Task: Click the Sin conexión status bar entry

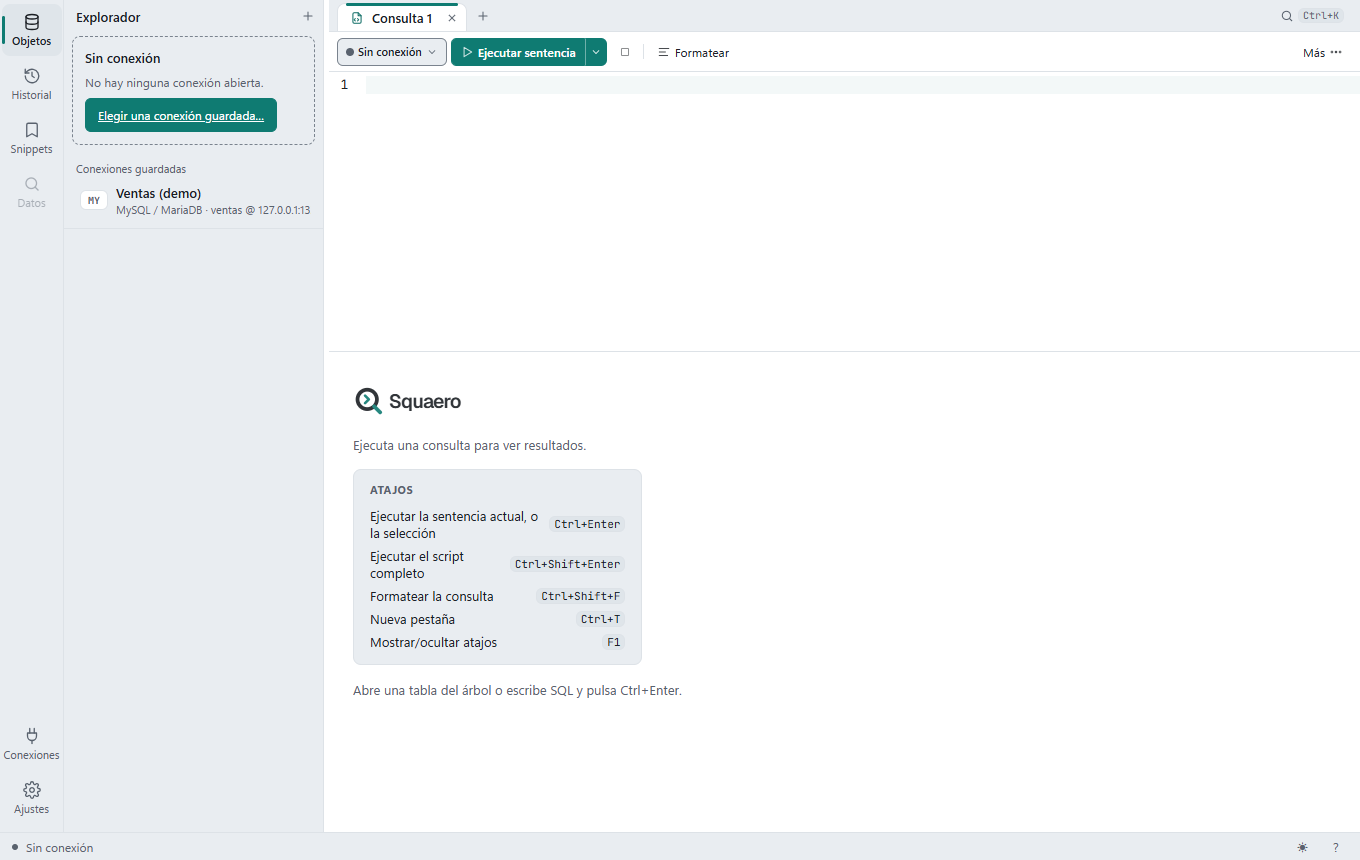Action: click(x=52, y=847)
